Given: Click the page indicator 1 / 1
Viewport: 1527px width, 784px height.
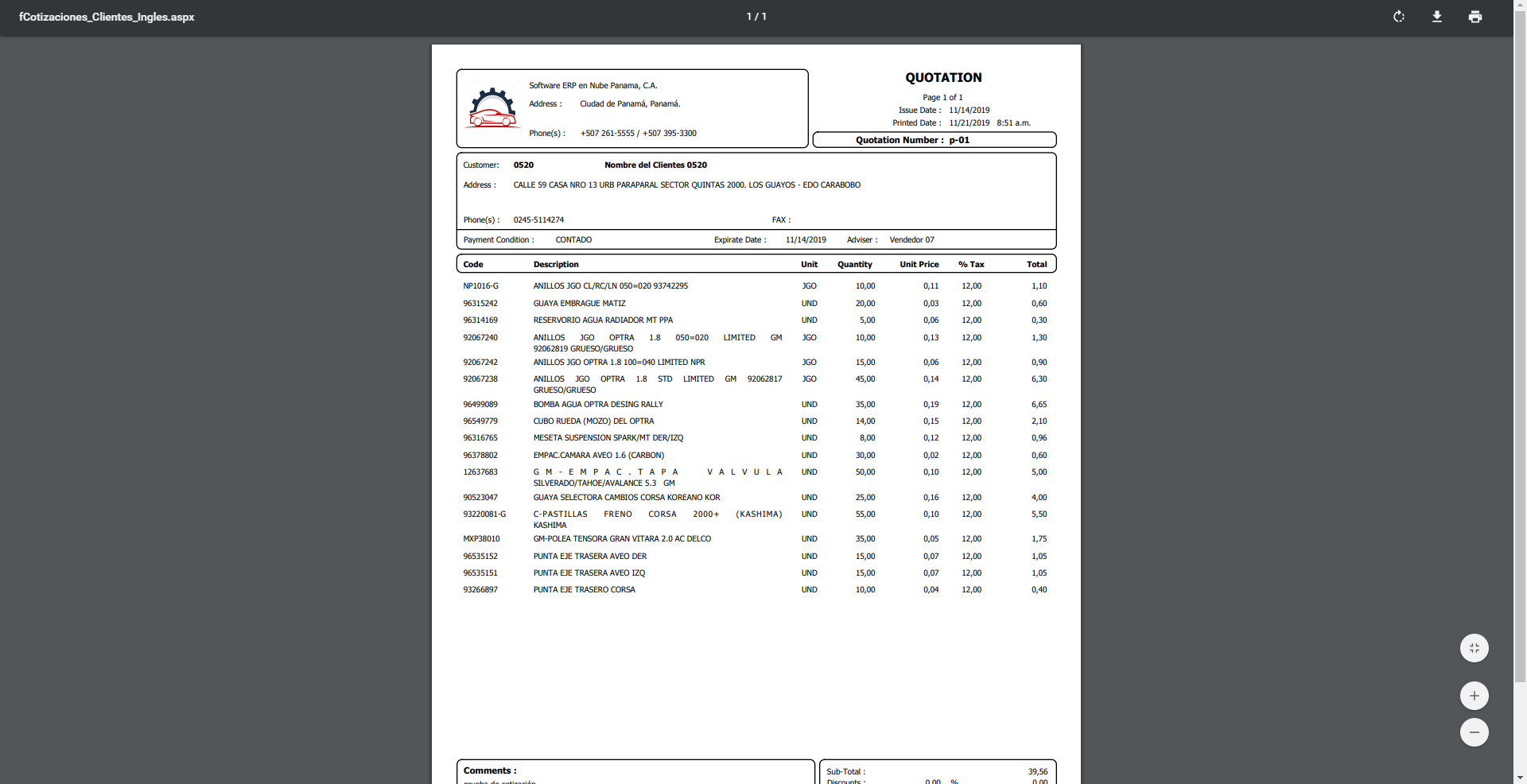Looking at the screenshot, I should click(756, 17).
